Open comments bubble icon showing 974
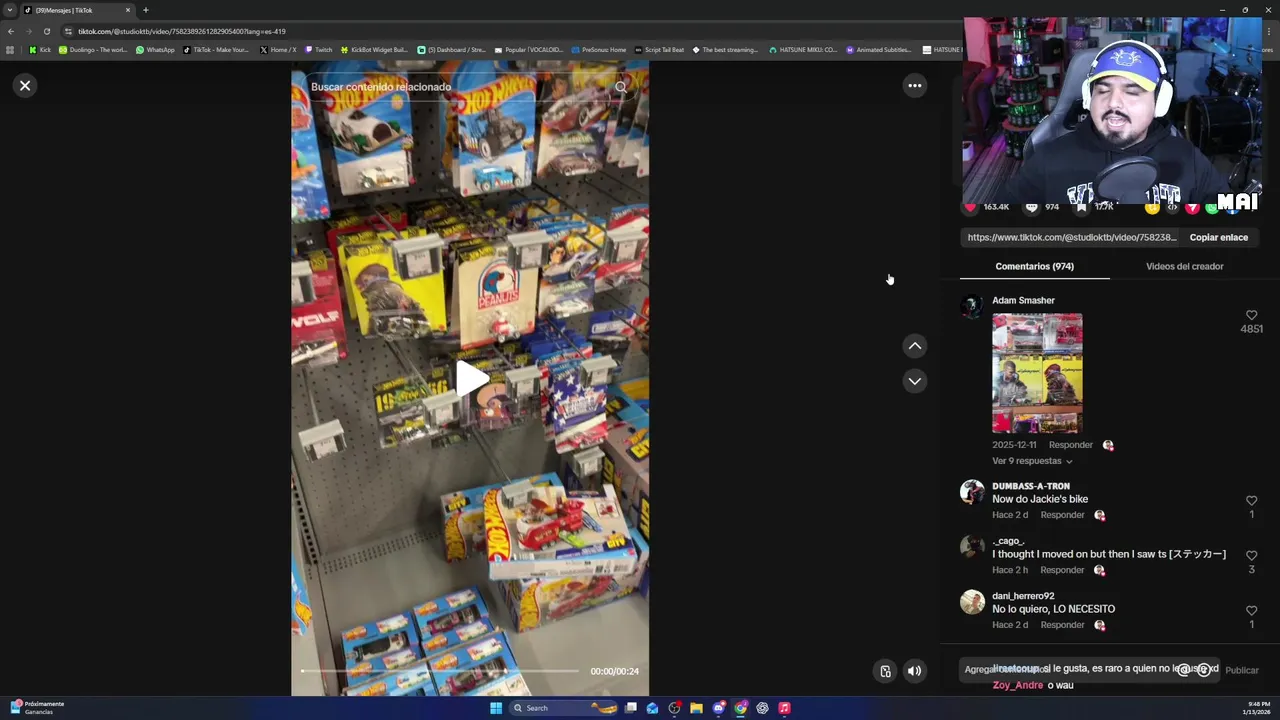Viewport: 1280px width, 720px height. [x=1031, y=207]
